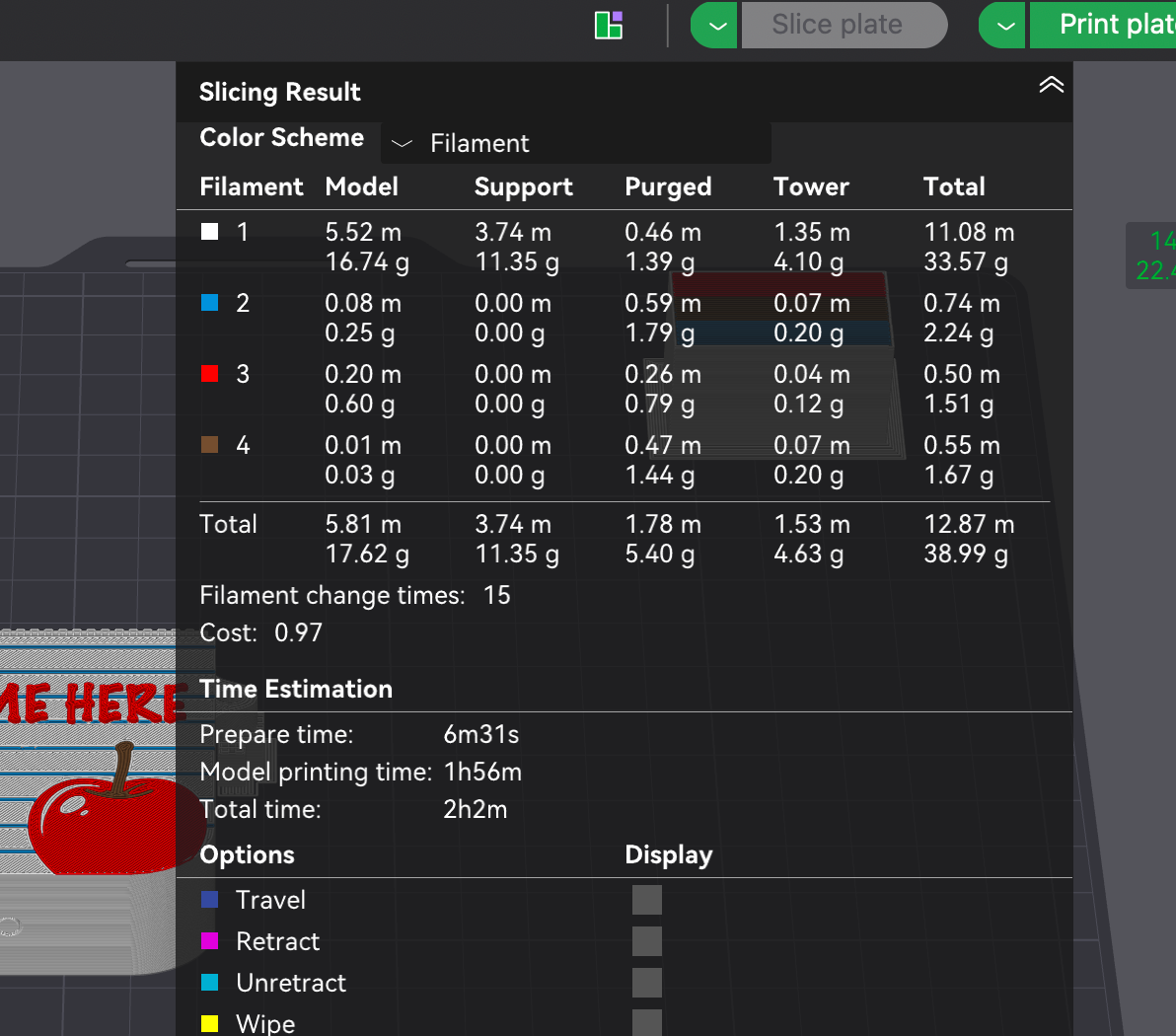
Task: Click filament 3 model value 0.20 m
Action: tap(363, 374)
